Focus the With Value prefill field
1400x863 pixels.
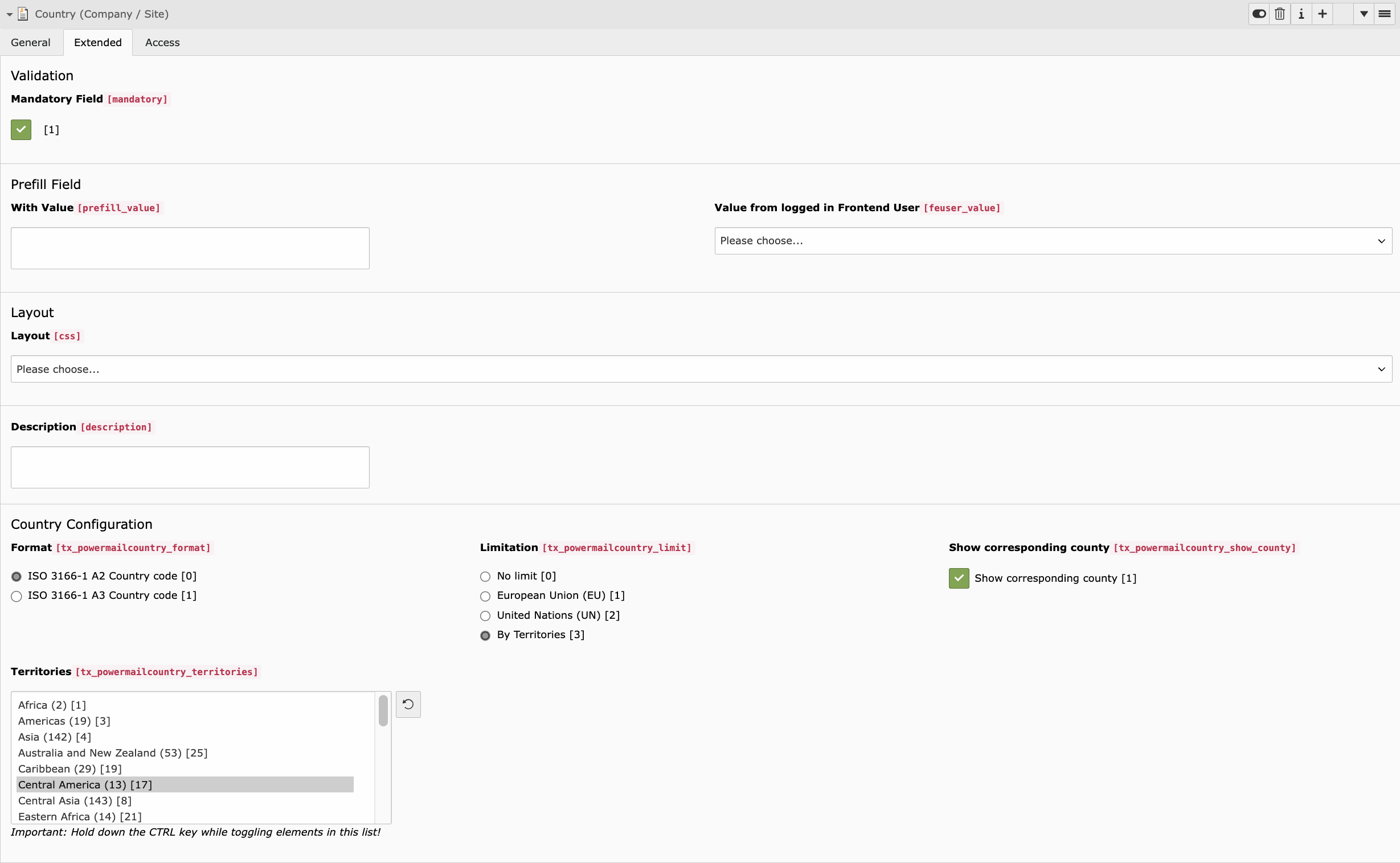point(190,248)
